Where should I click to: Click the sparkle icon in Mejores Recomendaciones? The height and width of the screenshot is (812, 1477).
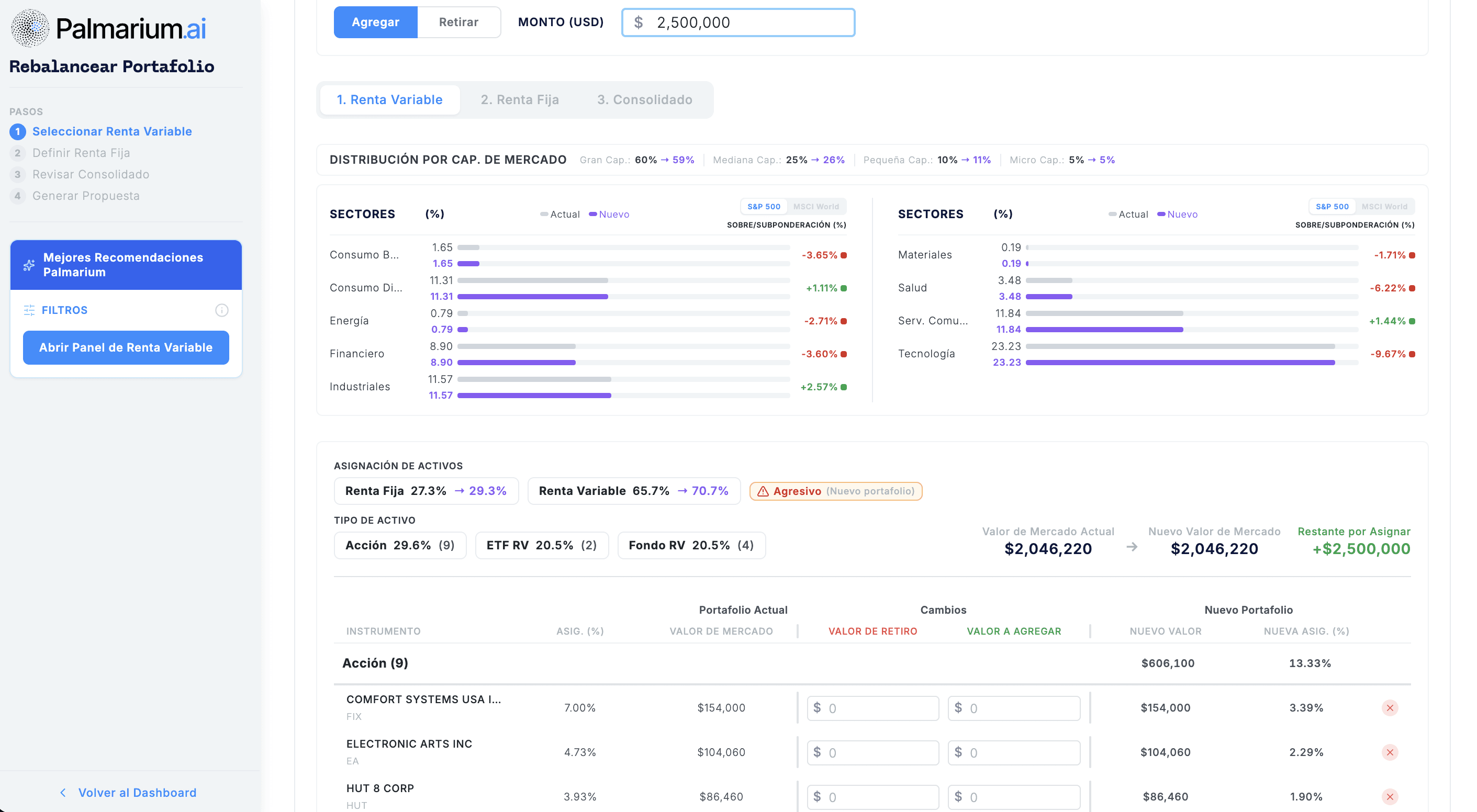(x=29, y=265)
